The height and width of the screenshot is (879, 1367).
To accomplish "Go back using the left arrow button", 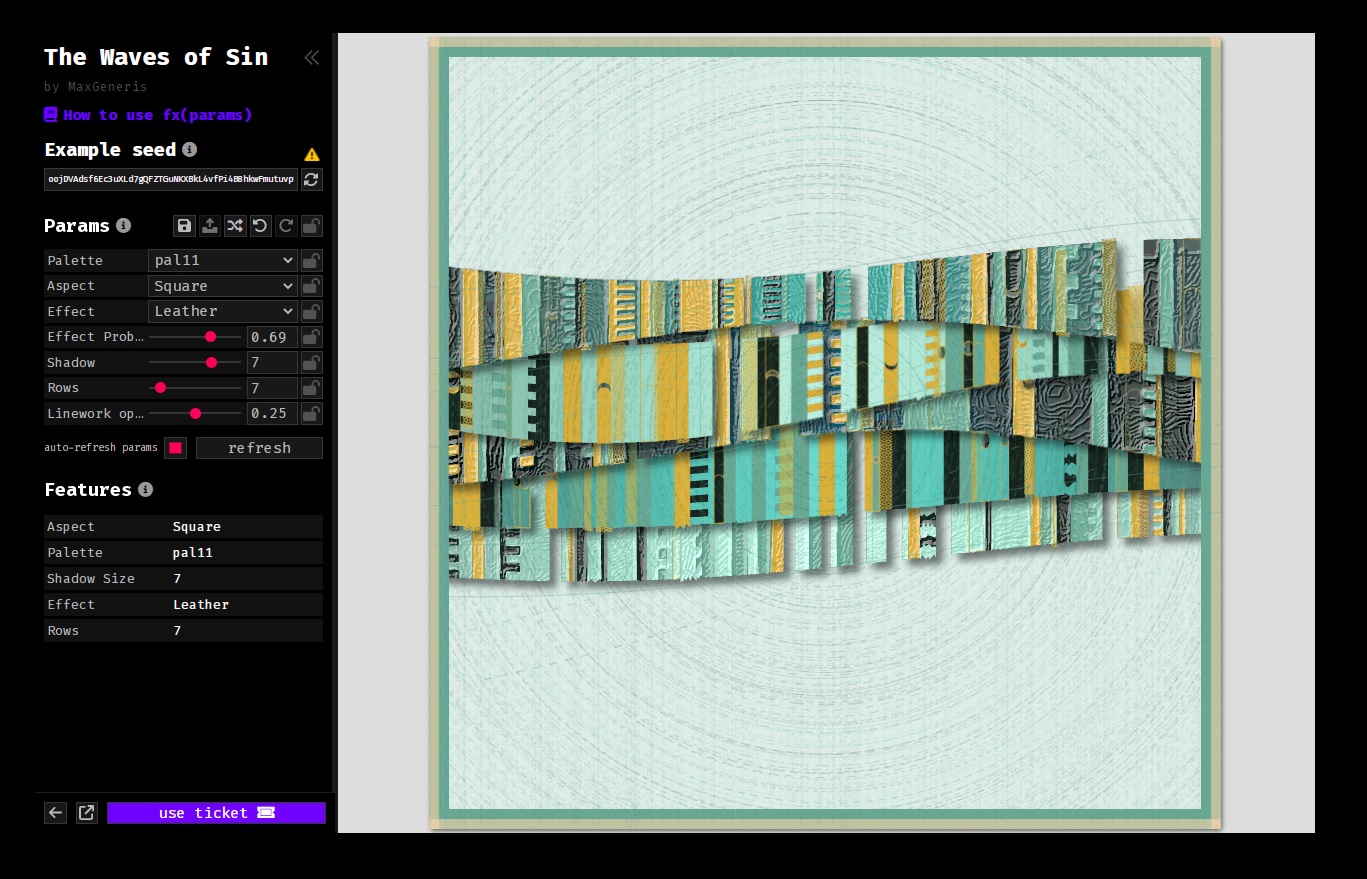I will 56,813.
